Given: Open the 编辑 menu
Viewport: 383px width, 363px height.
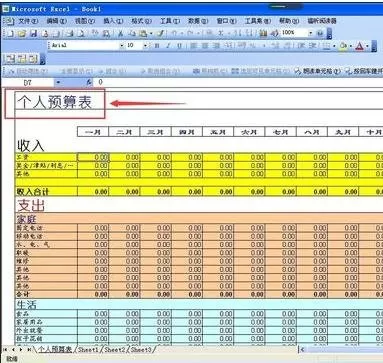Looking at the screenshot, I should 57,21.
